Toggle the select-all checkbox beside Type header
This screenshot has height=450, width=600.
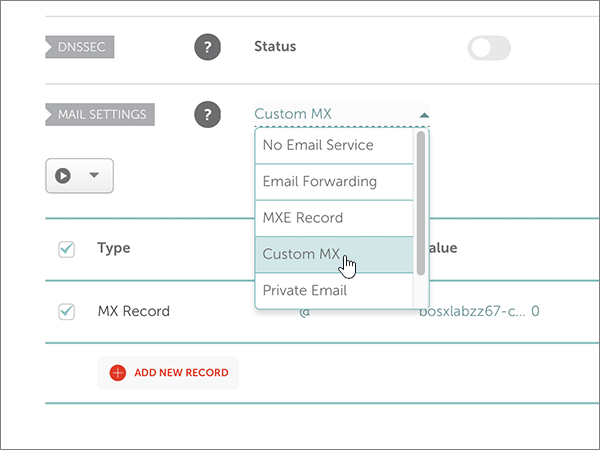click(66, 249)
